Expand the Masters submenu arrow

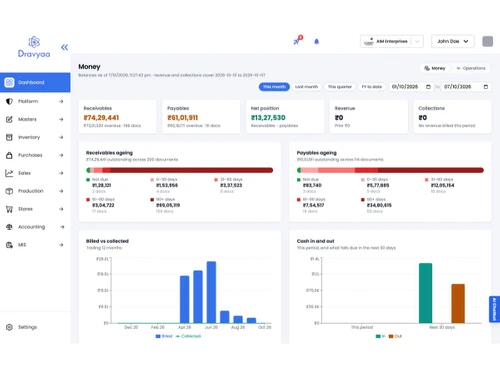click(x=61, y=119)
